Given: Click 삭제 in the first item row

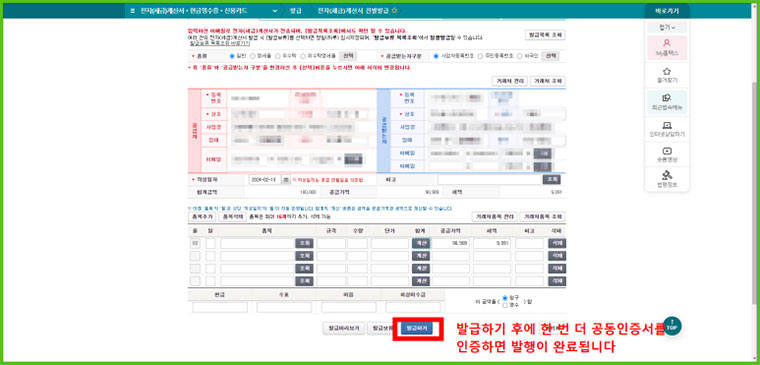Looking at the screenshot, I should pos(556,243).
